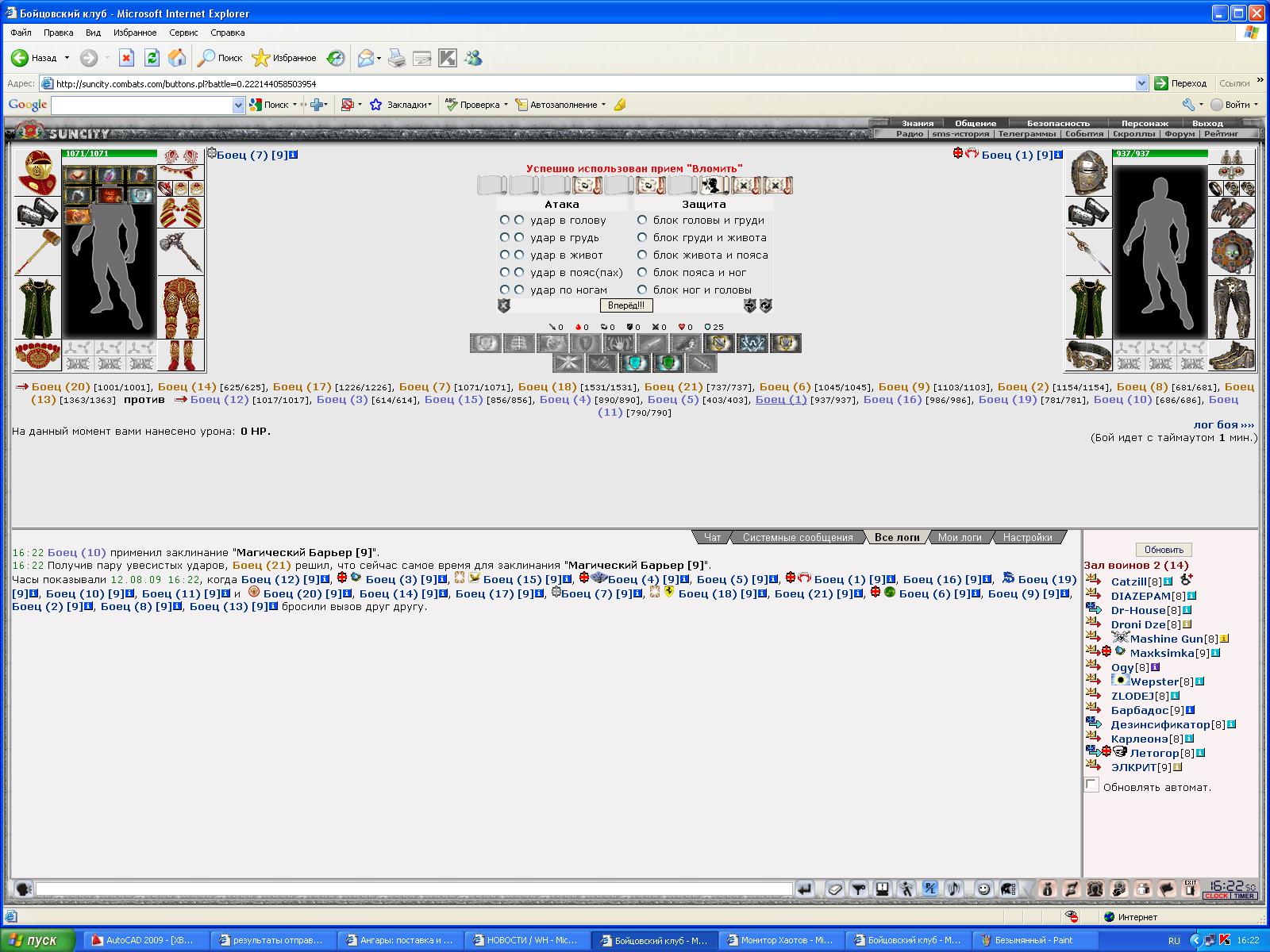Click the info icon next to Боец (7) [9]

click(293, 155)
